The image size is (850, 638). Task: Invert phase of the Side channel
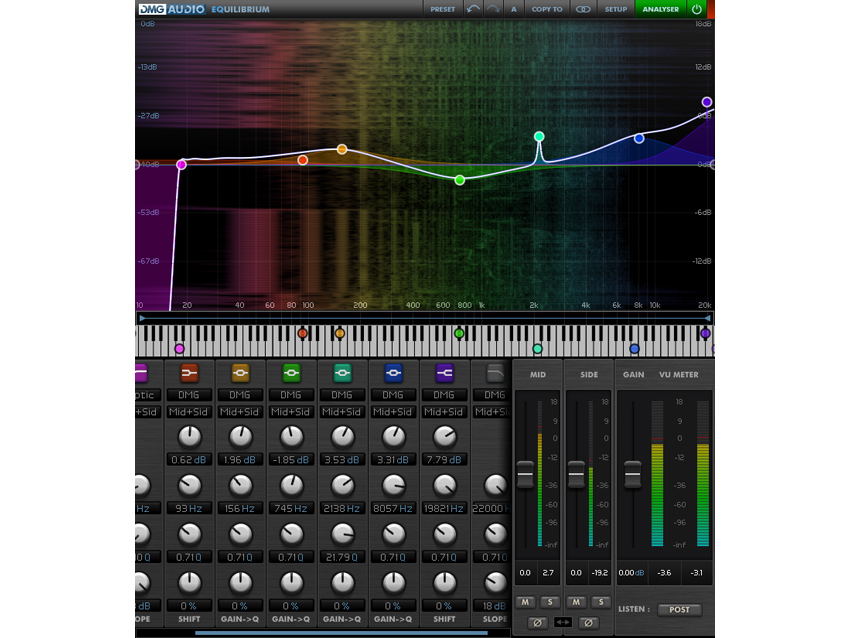(x=589, y=623)
